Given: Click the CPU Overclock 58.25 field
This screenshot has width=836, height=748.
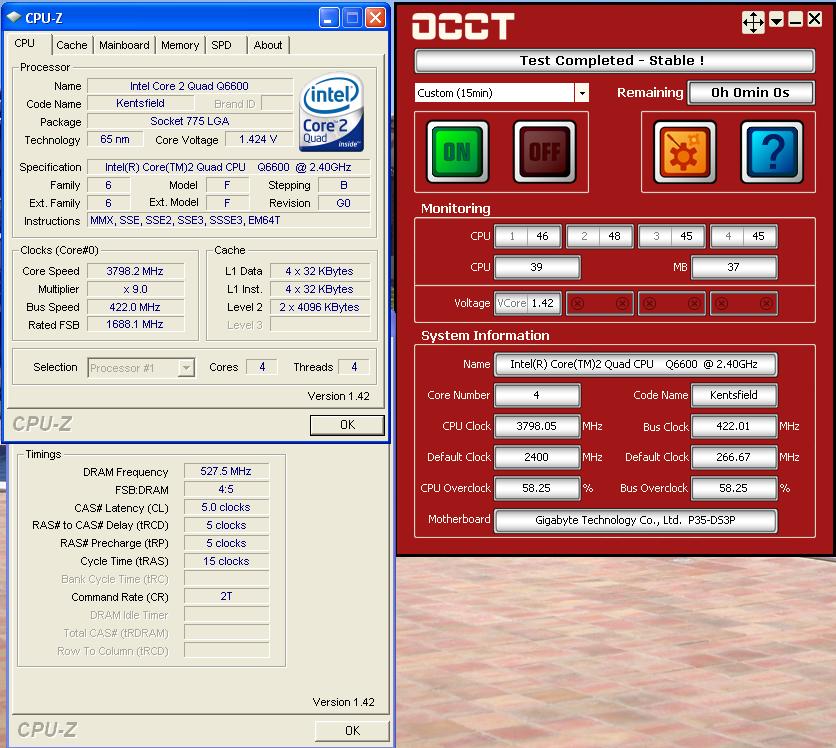Looking at the screenshot, I should pos(537,488).
